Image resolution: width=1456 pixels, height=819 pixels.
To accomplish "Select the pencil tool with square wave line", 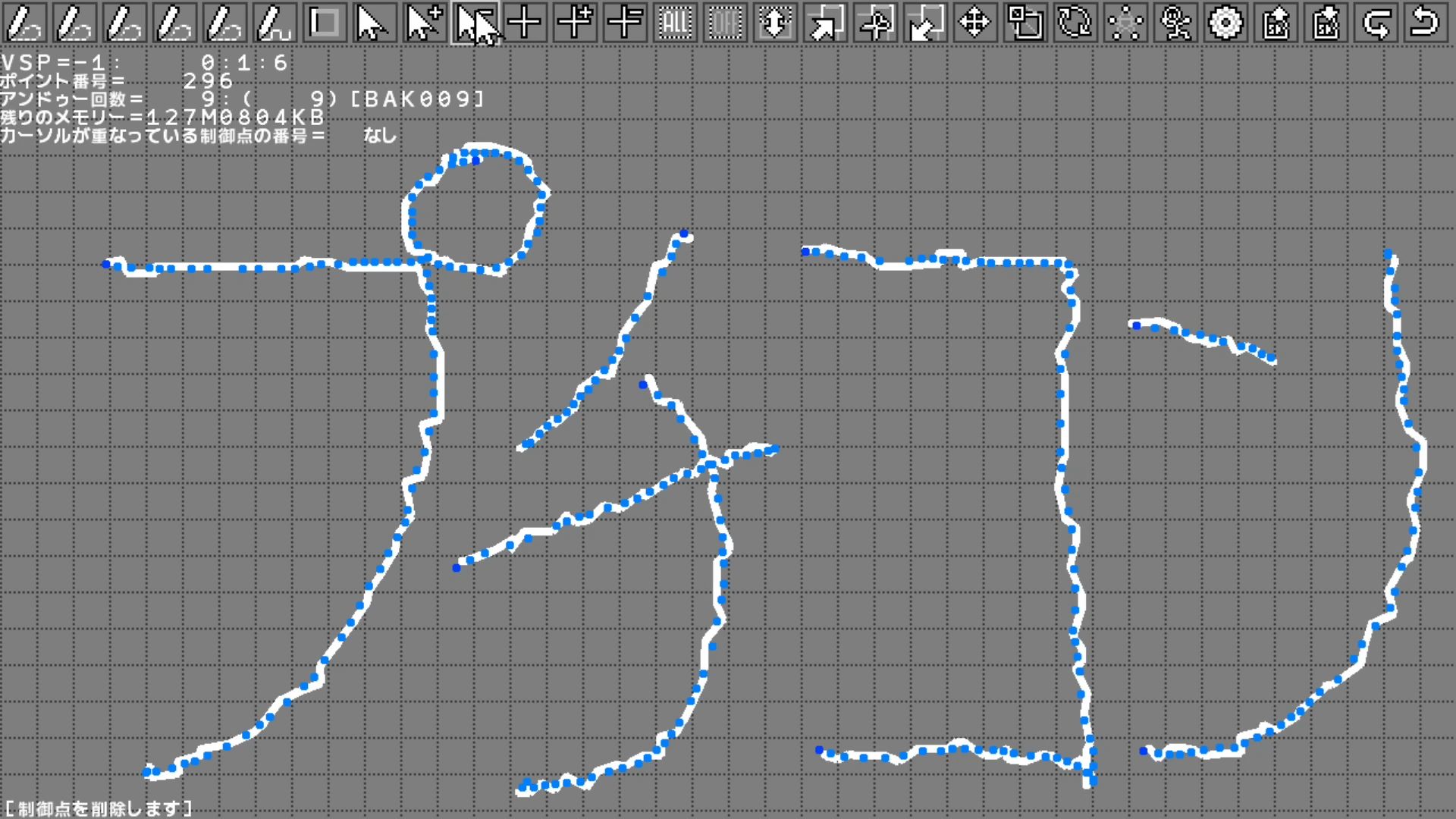I will coord(275,23).
